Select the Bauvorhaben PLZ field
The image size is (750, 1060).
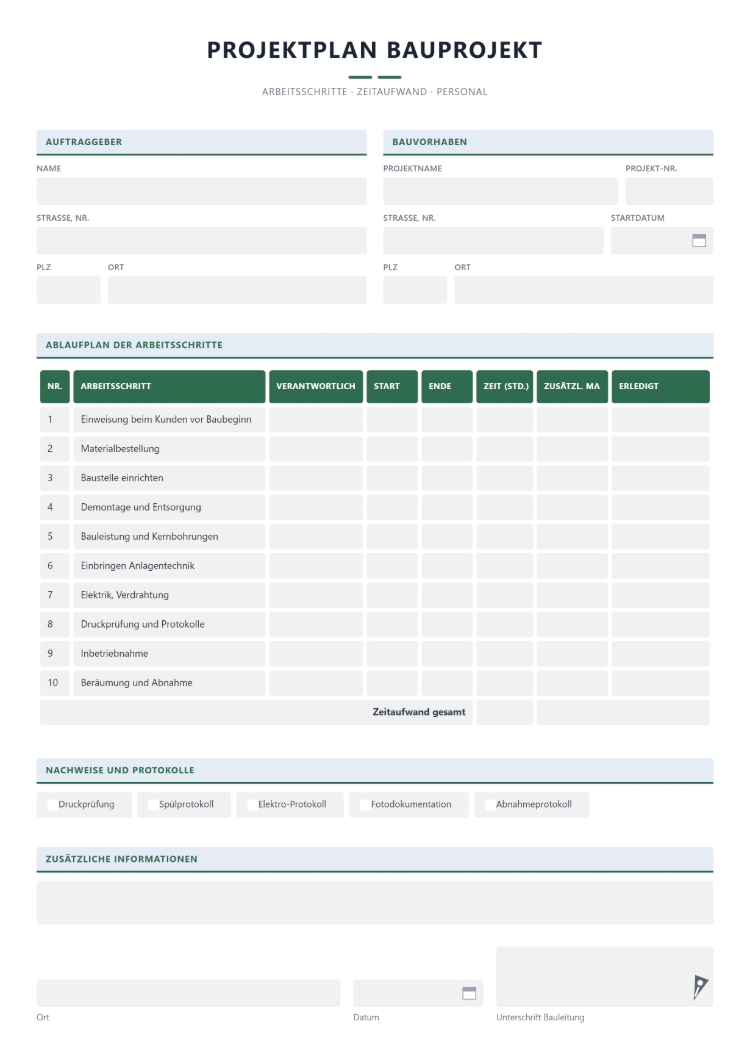pyautogui.click(x=415, y=290)
